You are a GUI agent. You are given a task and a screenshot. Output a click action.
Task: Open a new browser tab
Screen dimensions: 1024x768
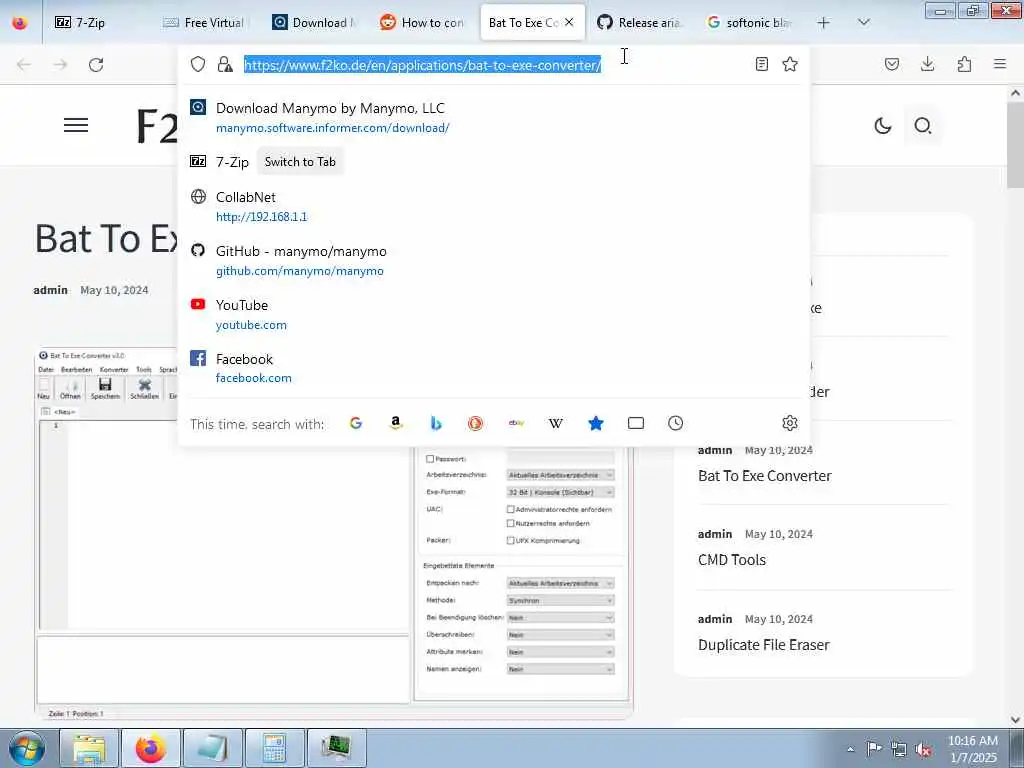coord(824,23)
